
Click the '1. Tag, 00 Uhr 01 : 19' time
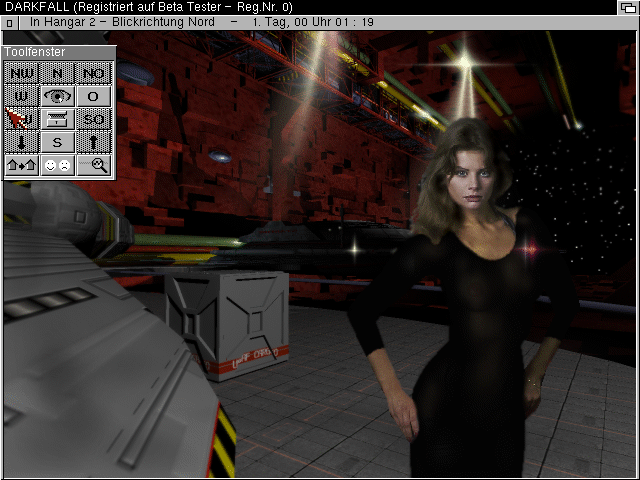[x=313, y=22]
